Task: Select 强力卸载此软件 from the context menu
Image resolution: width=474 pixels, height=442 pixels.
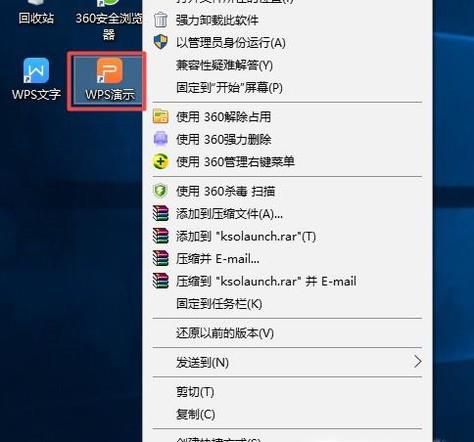Action: tap(287, 20)
